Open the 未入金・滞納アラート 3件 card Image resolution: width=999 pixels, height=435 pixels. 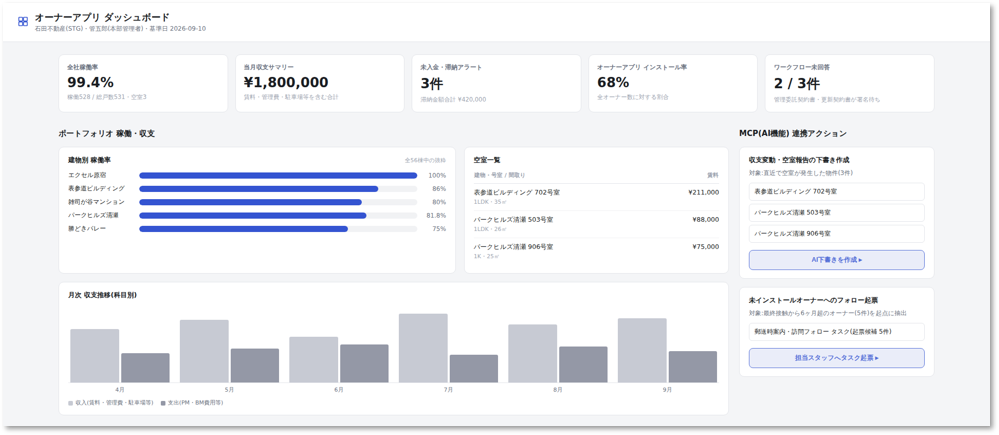tap(496, 83)
